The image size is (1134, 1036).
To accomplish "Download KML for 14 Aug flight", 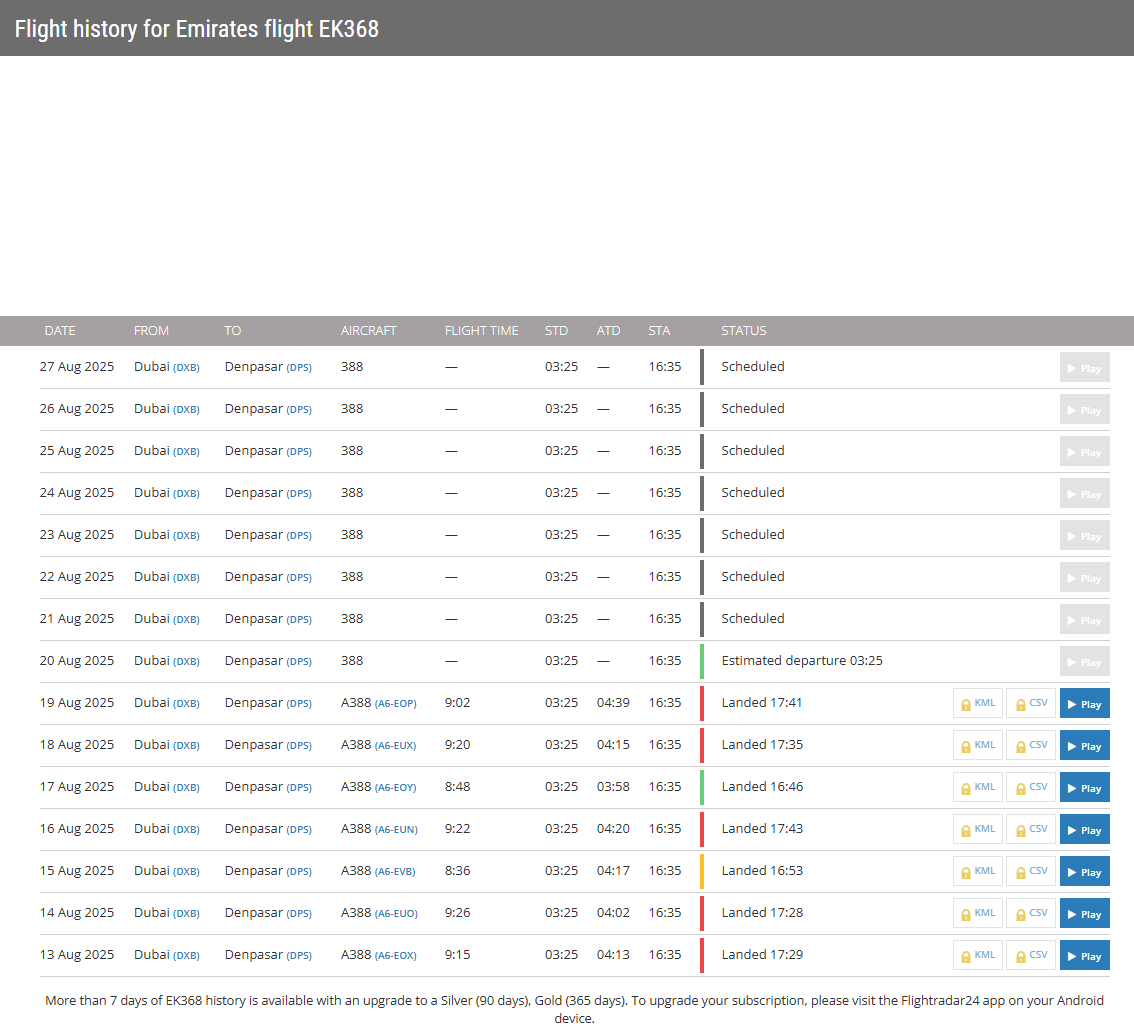I will pos(977,914).
